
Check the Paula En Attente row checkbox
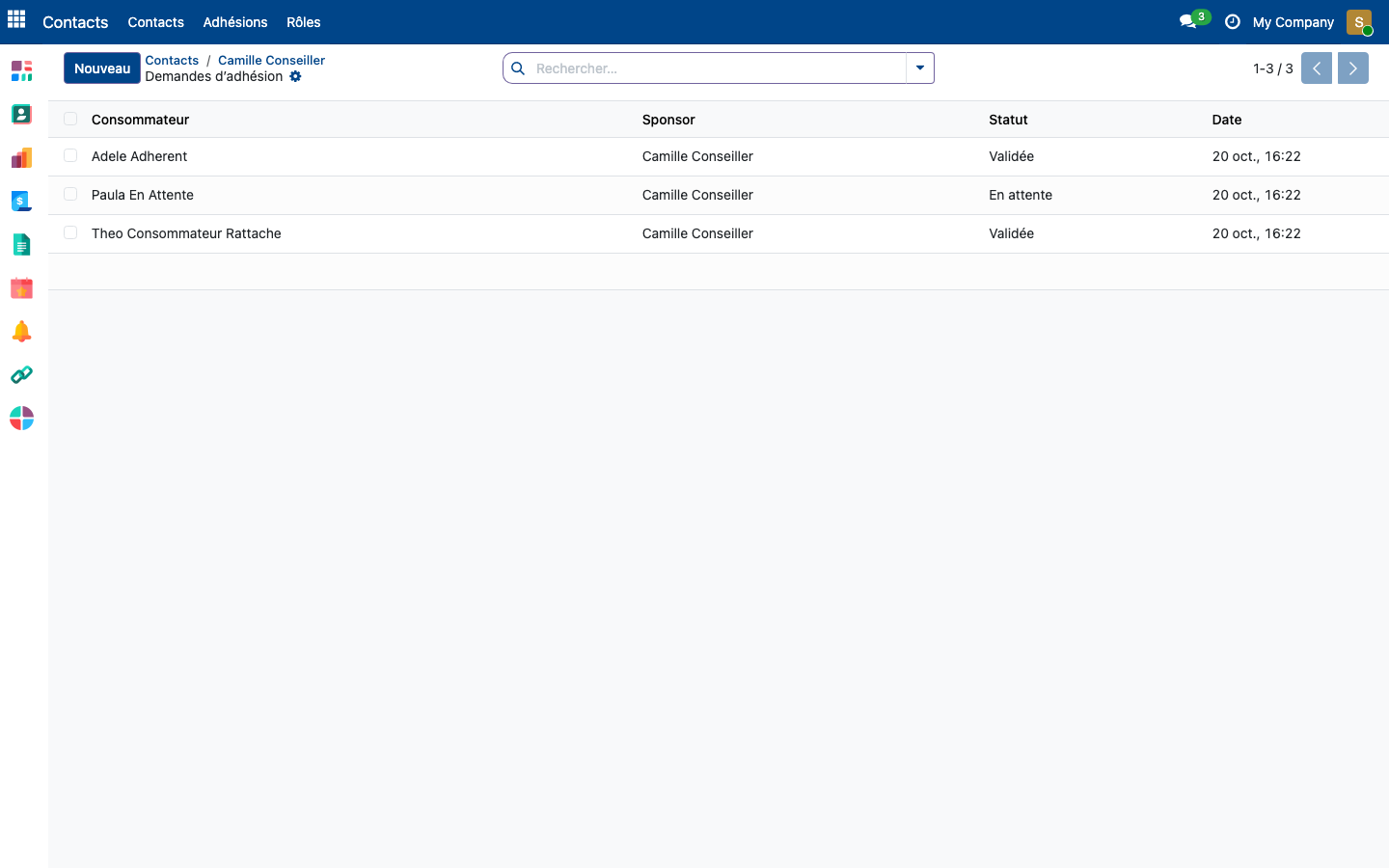[x=70, y=194]
